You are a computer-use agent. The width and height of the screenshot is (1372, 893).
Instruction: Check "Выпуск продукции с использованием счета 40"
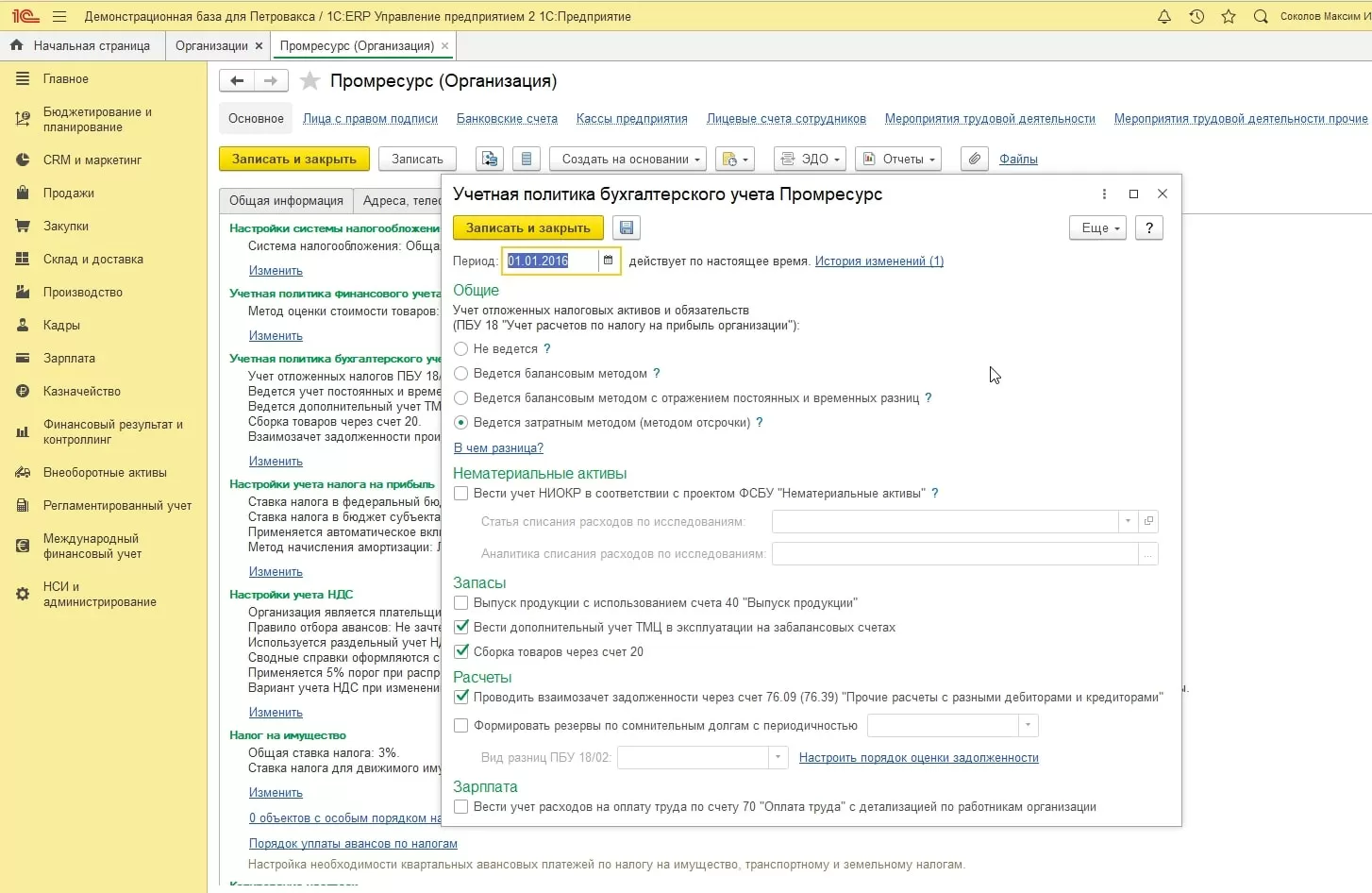click(461, 602)
